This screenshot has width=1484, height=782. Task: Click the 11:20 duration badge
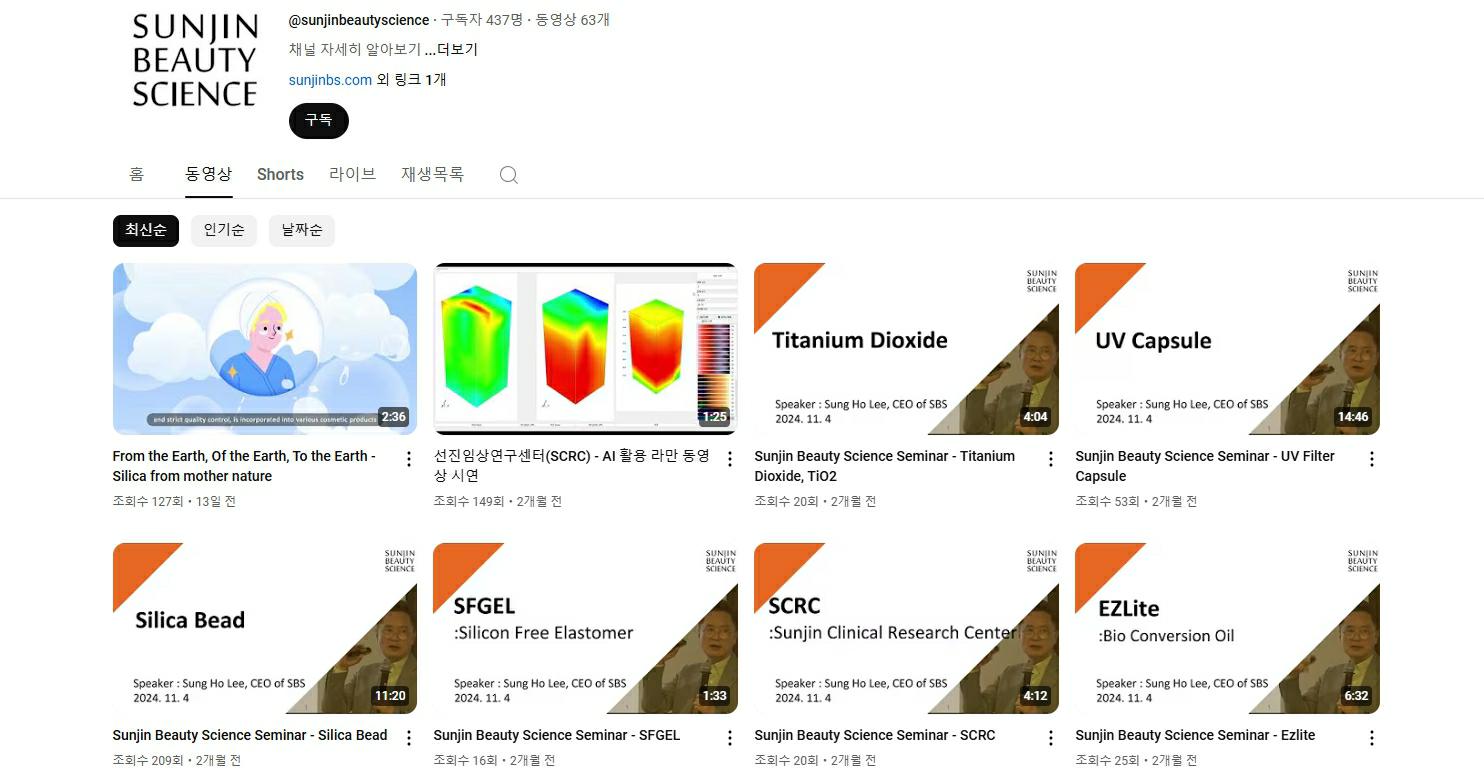pyautogui.click(x=390, y=696)
